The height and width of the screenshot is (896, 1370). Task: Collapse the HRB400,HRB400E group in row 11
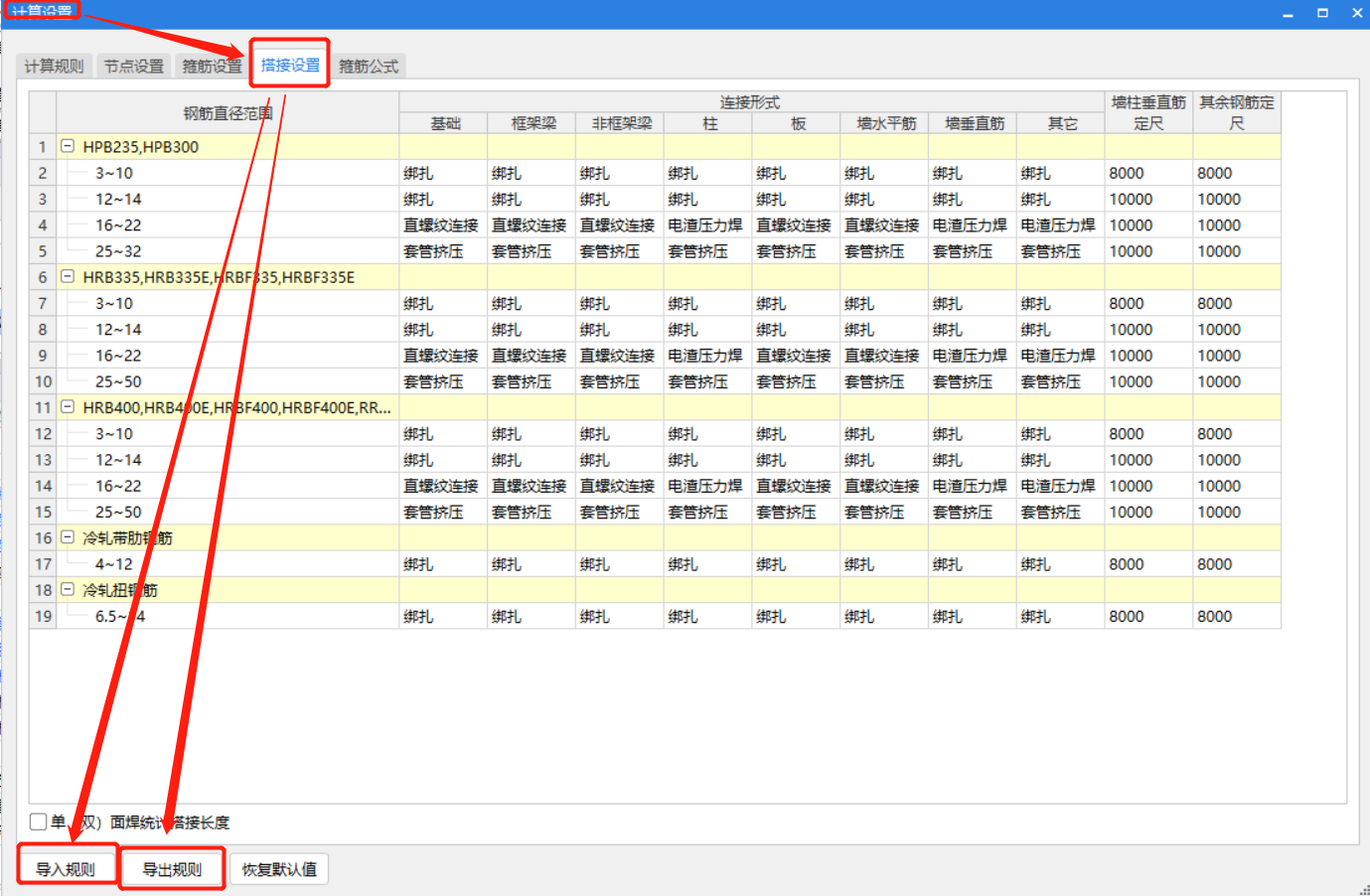68,406
